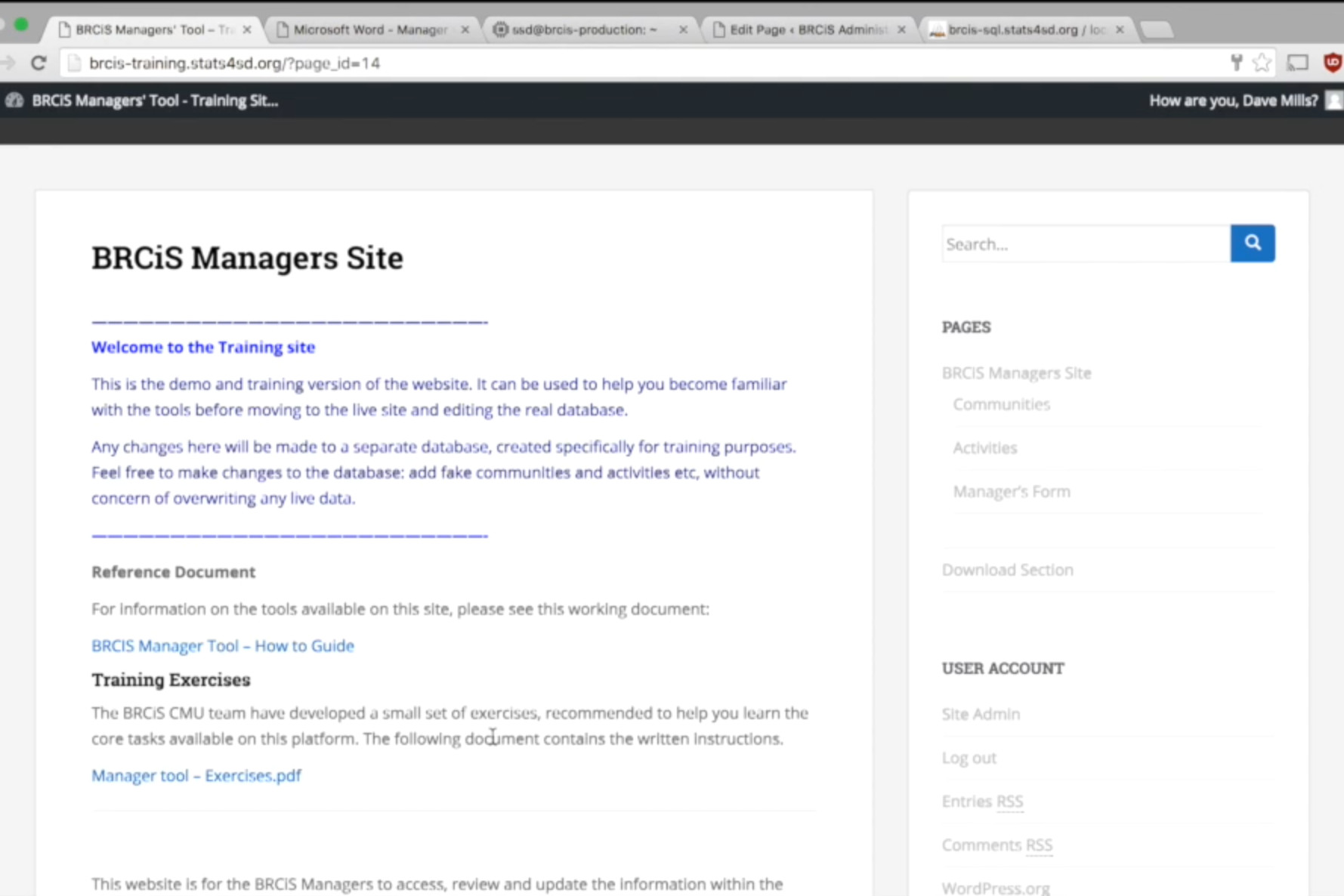Open the Communities page link

pyautogui.click(x=1001, y=404)
